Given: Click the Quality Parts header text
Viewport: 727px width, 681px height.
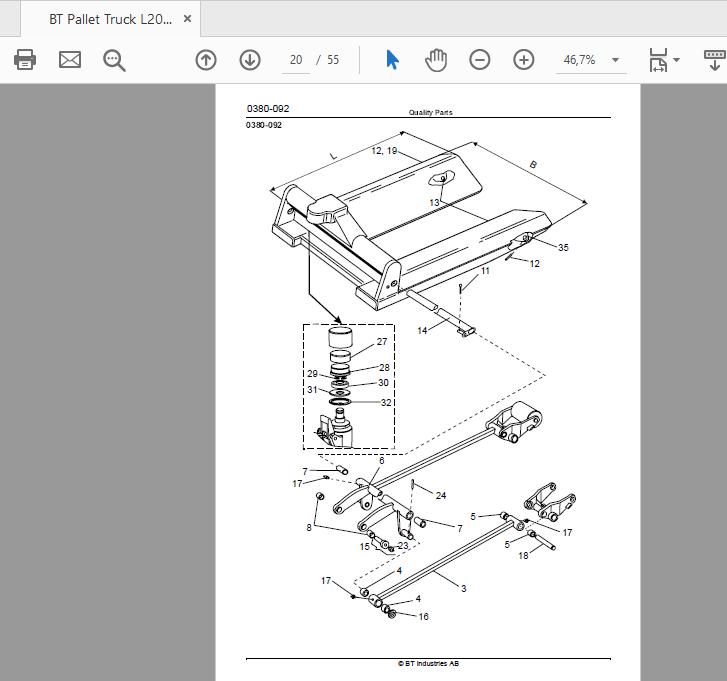Looking at the screenshot, I should point(430,112).
